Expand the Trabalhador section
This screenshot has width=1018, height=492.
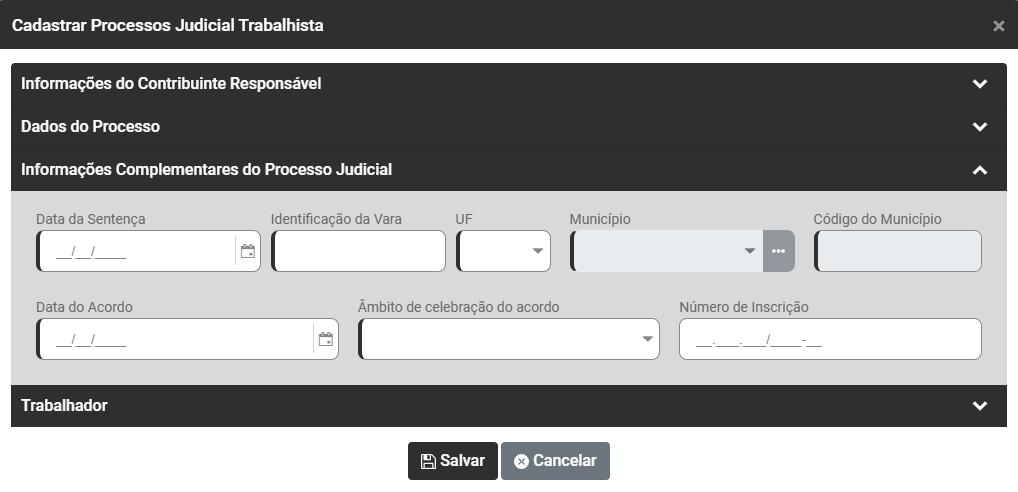click(979, 406)
